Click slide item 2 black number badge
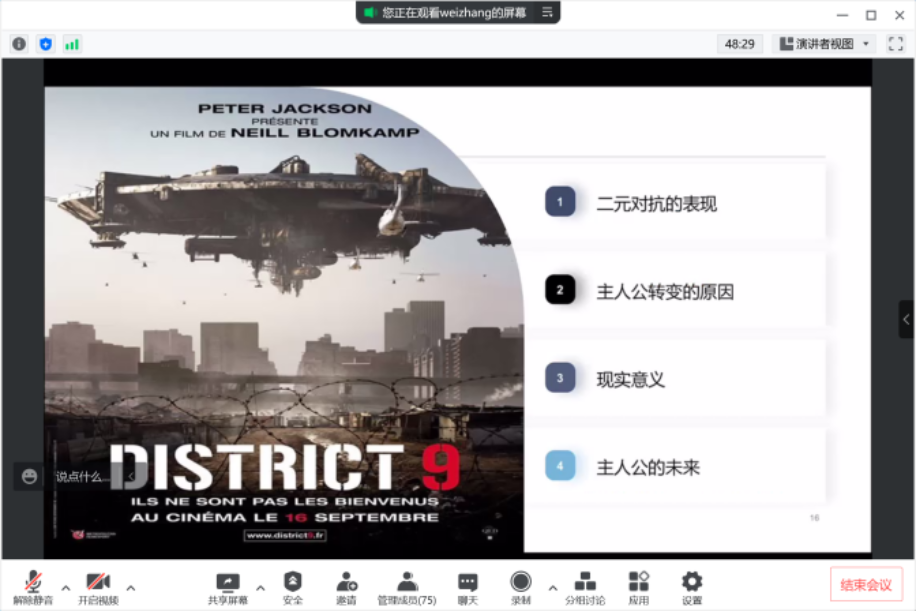The height and width of the screenshot is (611, 917). pos(560,289)
